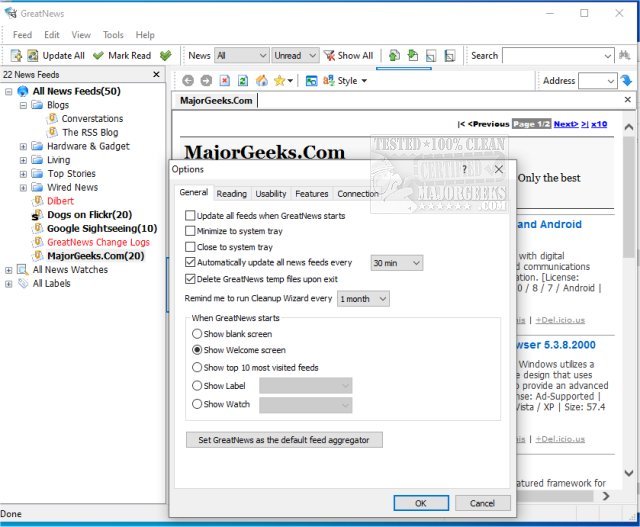Open the Edit menu
Viewport: 640px width, 527px height.
coord(52,35)
